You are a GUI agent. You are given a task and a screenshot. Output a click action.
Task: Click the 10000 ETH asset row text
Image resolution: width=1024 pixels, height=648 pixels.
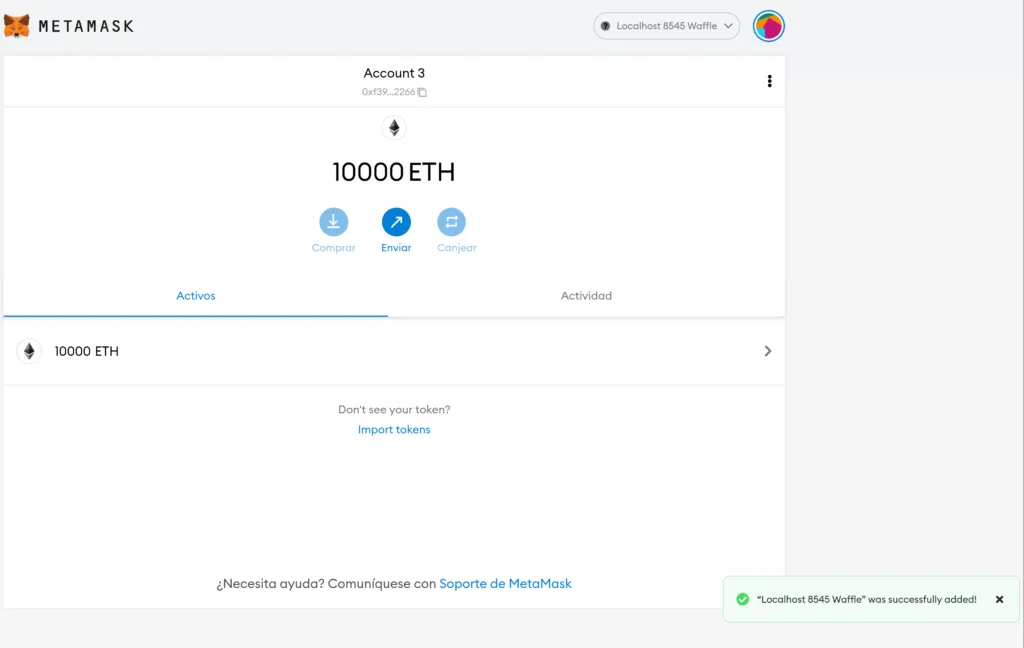[87, 351]
